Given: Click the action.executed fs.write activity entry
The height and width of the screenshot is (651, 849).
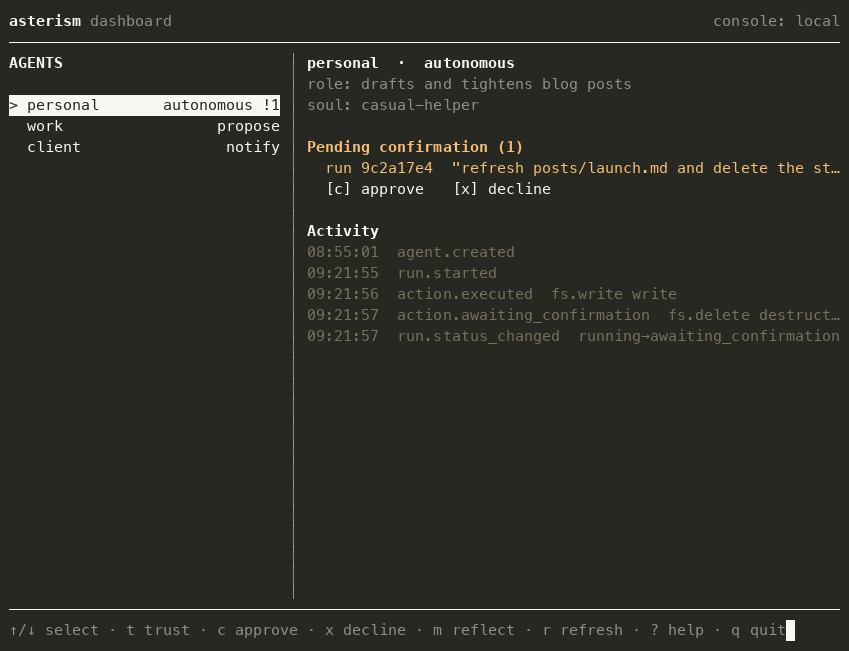Looking at the screenshot, I should click(492, 294).
